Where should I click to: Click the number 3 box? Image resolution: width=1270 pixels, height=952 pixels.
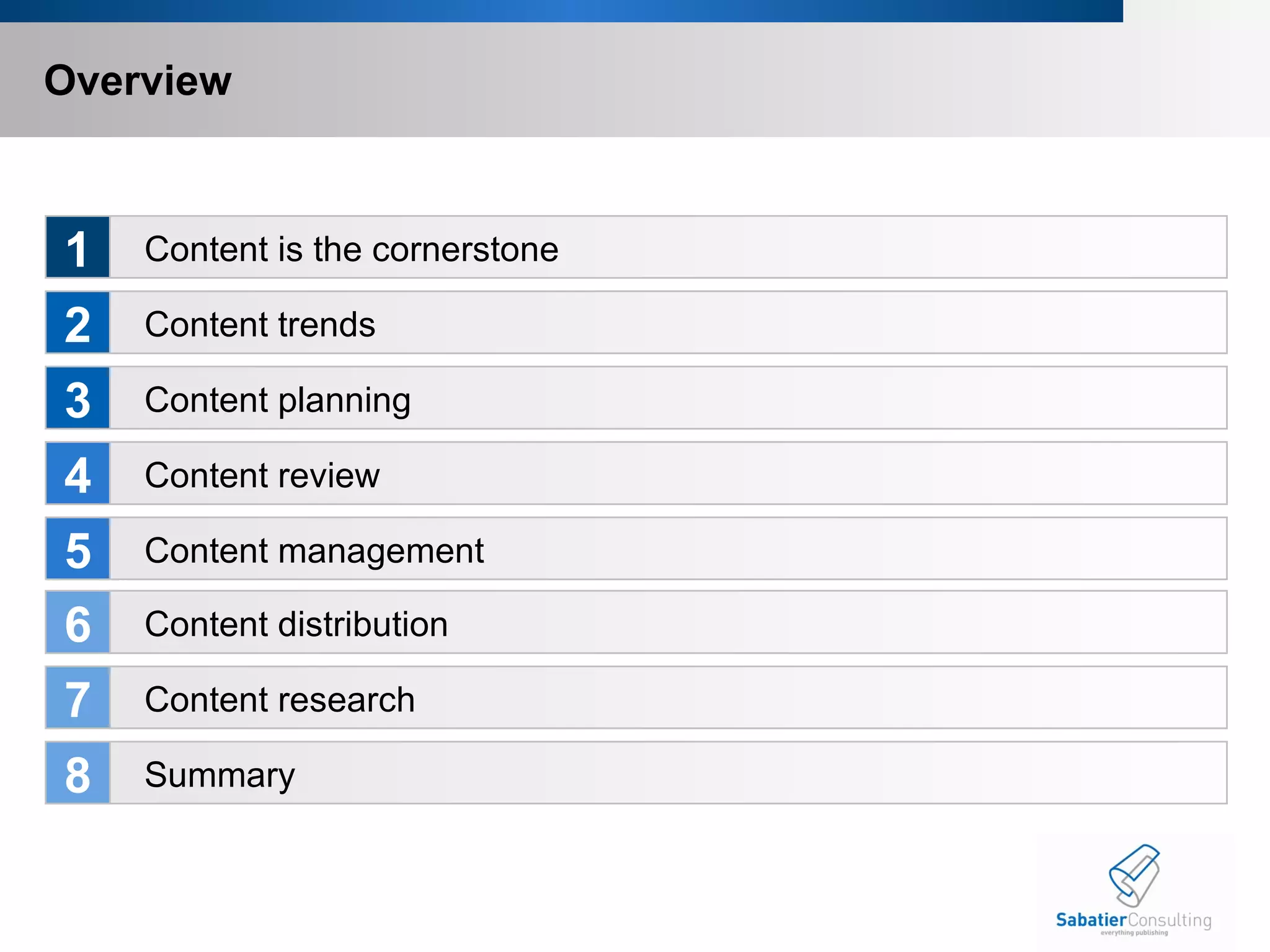(x=78, y=398)
